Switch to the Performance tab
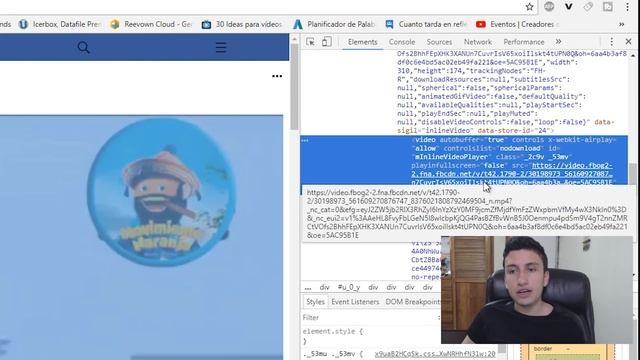 [x=524, y=42]
